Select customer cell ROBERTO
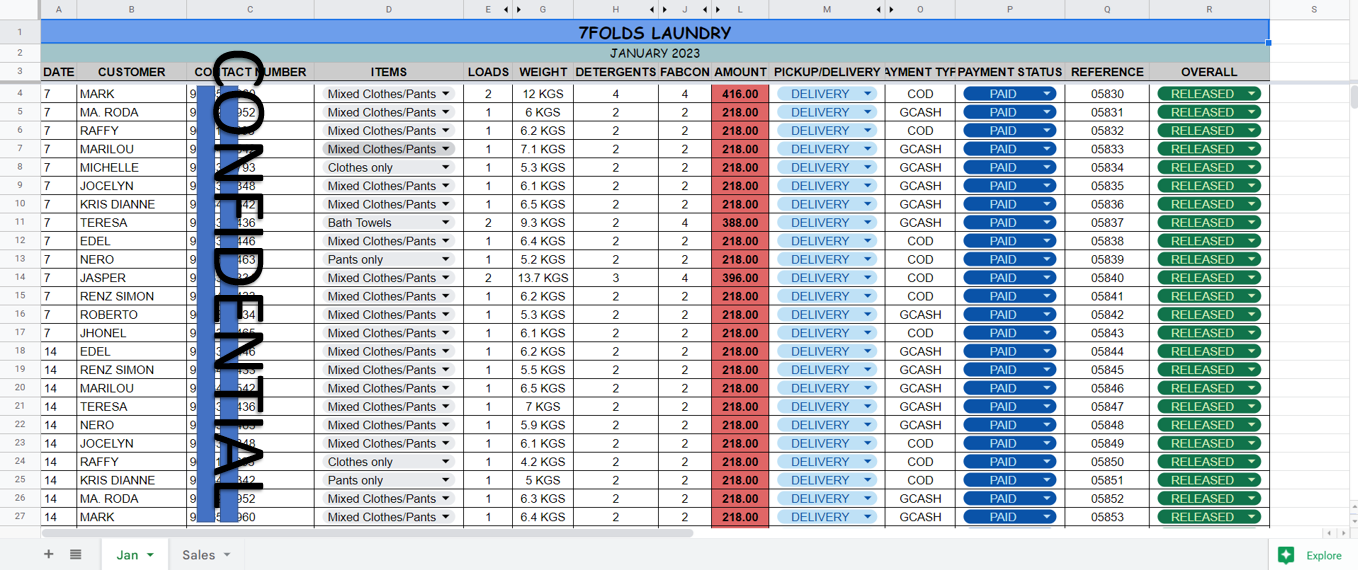 132,315
